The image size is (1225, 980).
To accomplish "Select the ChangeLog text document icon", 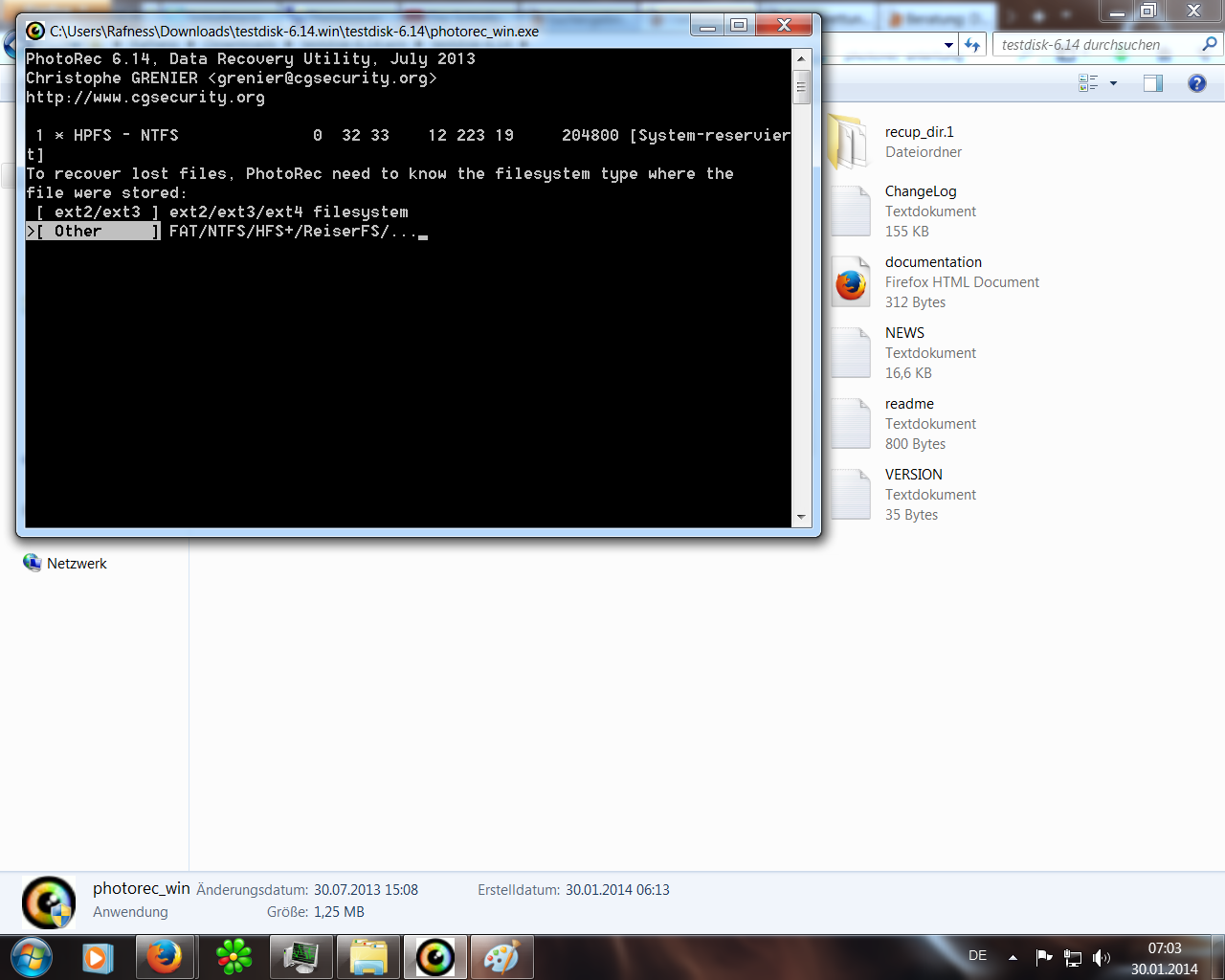I will point(850,212).
